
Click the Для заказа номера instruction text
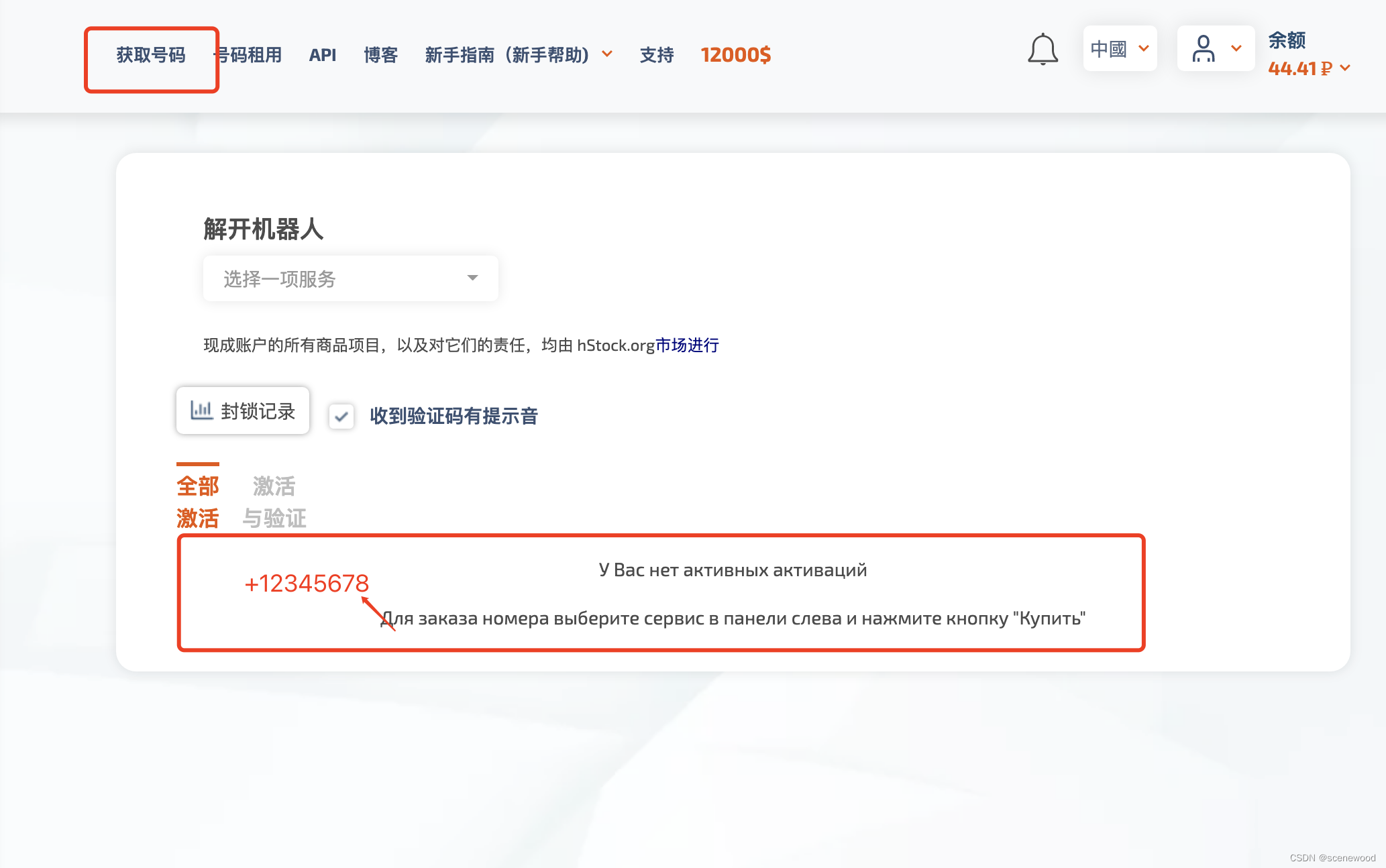(x=733, y=618)
